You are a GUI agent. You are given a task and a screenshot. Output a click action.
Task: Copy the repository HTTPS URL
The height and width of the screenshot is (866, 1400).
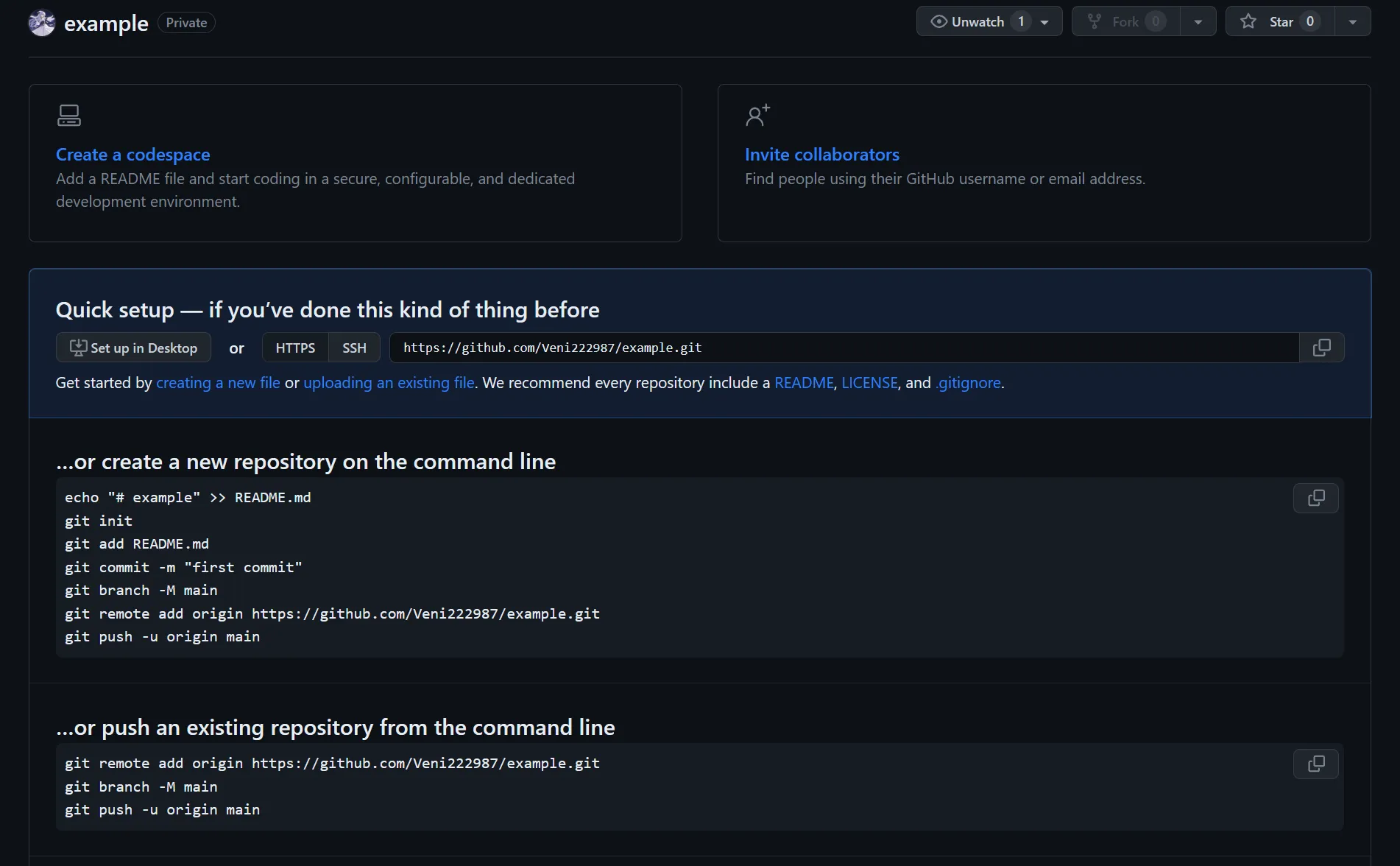point(1321,348)
